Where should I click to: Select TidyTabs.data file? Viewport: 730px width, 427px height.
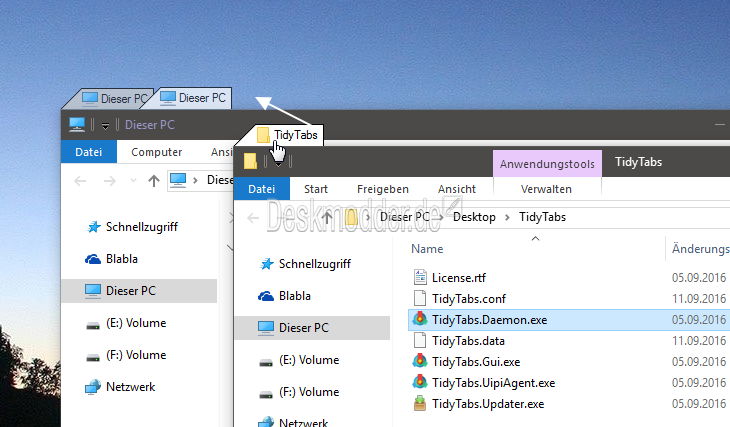click(x=468, y=341)
